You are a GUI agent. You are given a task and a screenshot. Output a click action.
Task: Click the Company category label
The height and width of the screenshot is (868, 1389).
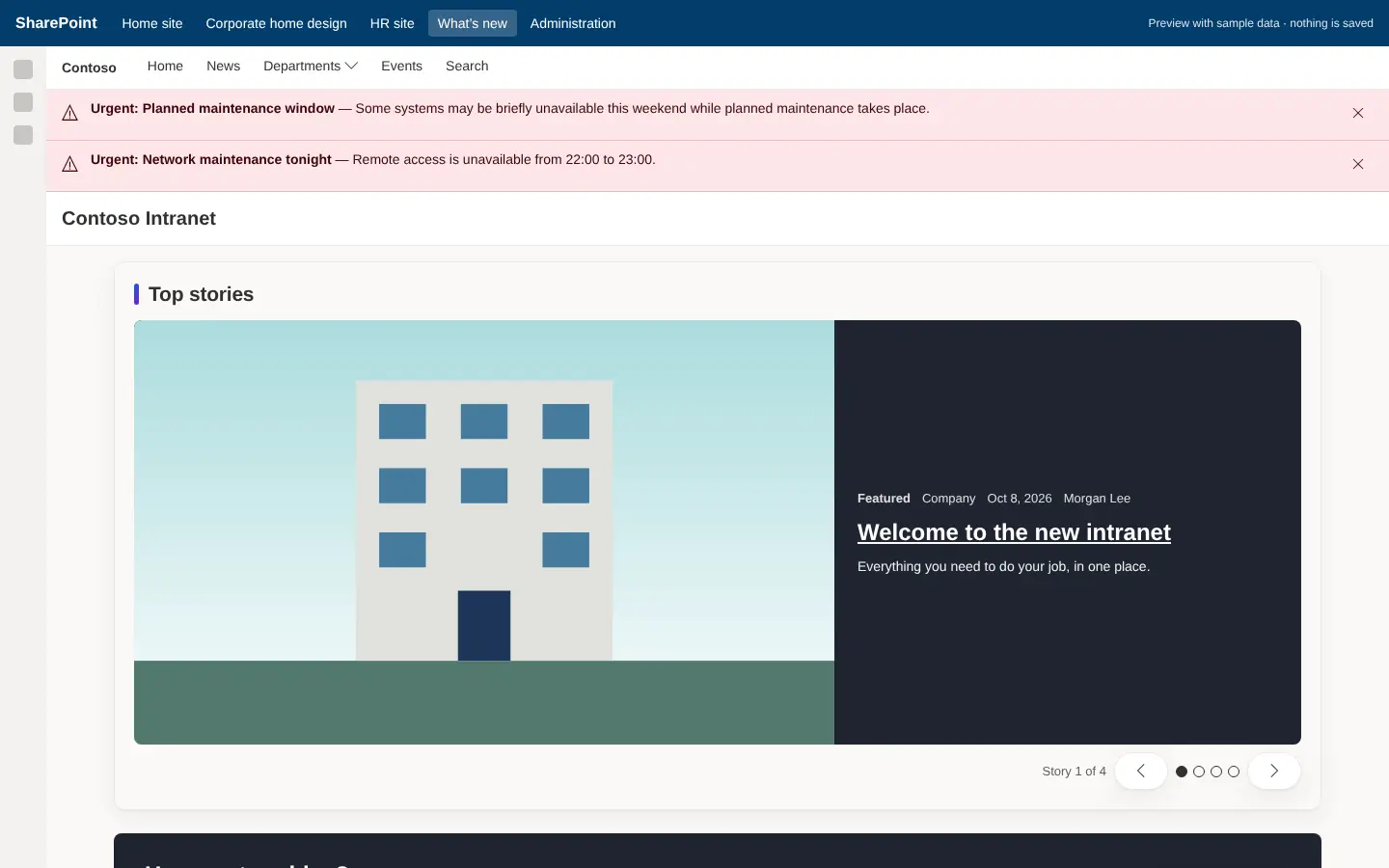pyautogui.click(x=948, y=499)
